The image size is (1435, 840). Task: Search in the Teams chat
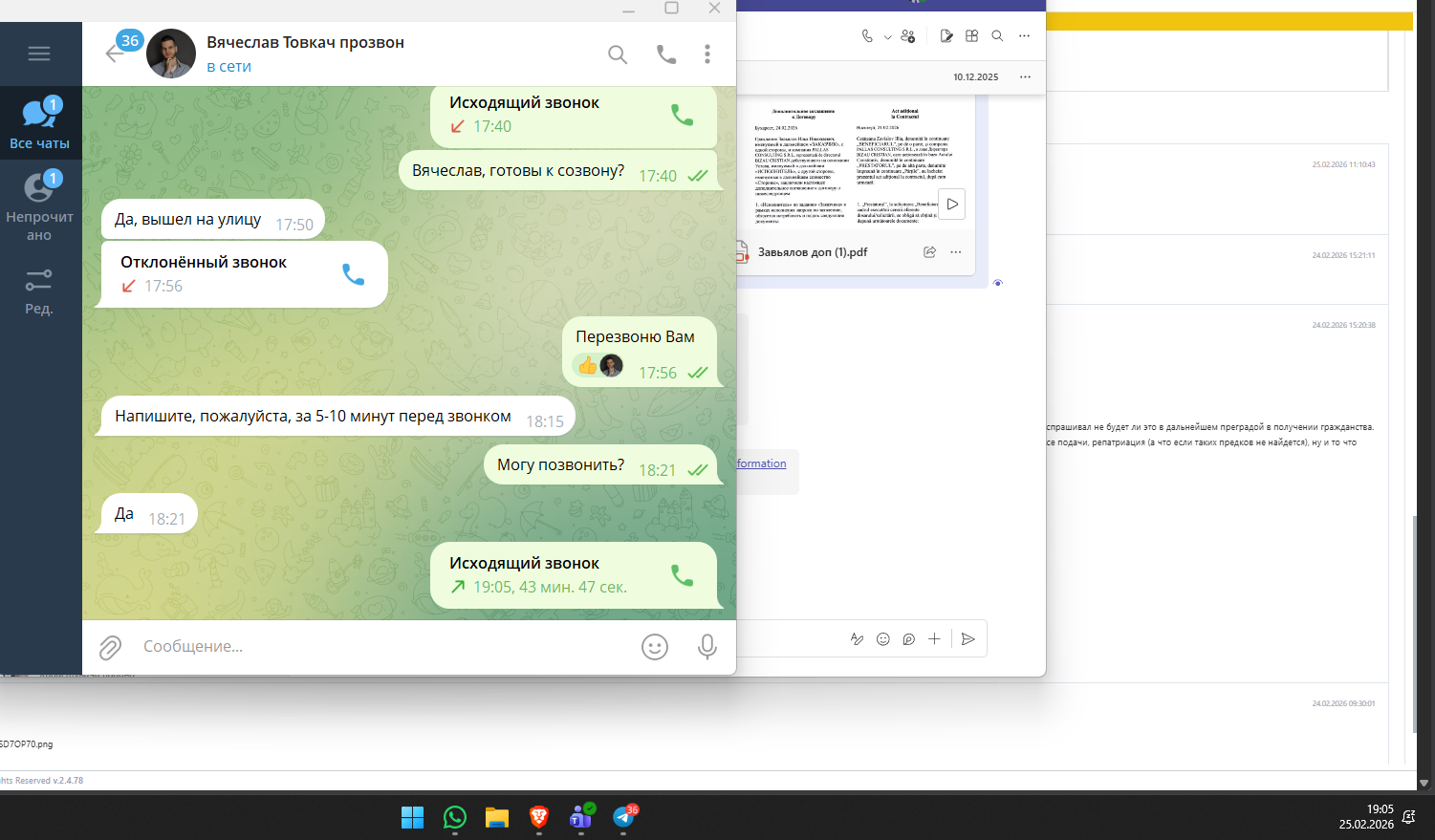[x=997, y=36]
